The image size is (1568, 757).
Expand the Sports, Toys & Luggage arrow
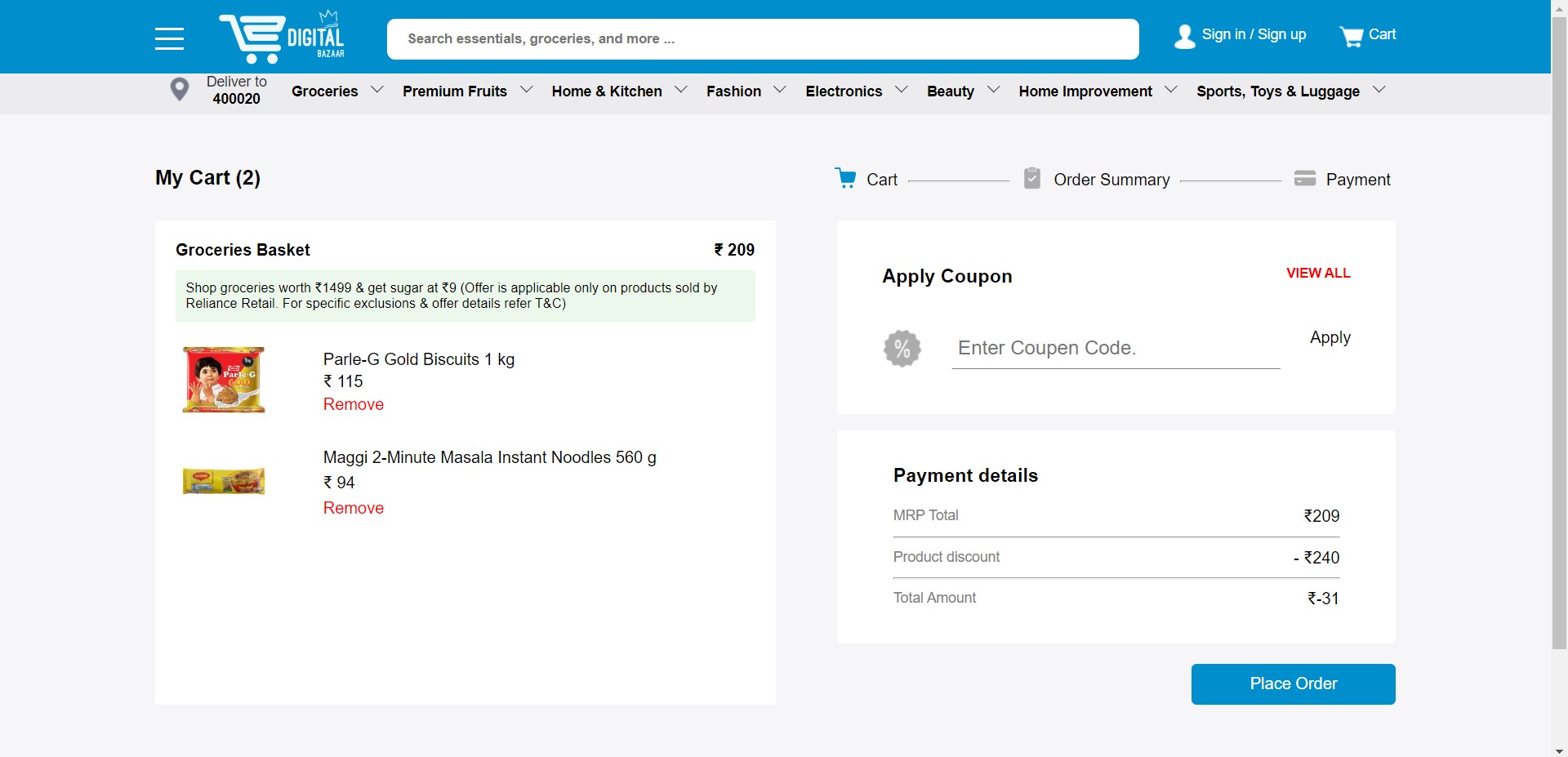[1379, 90]
